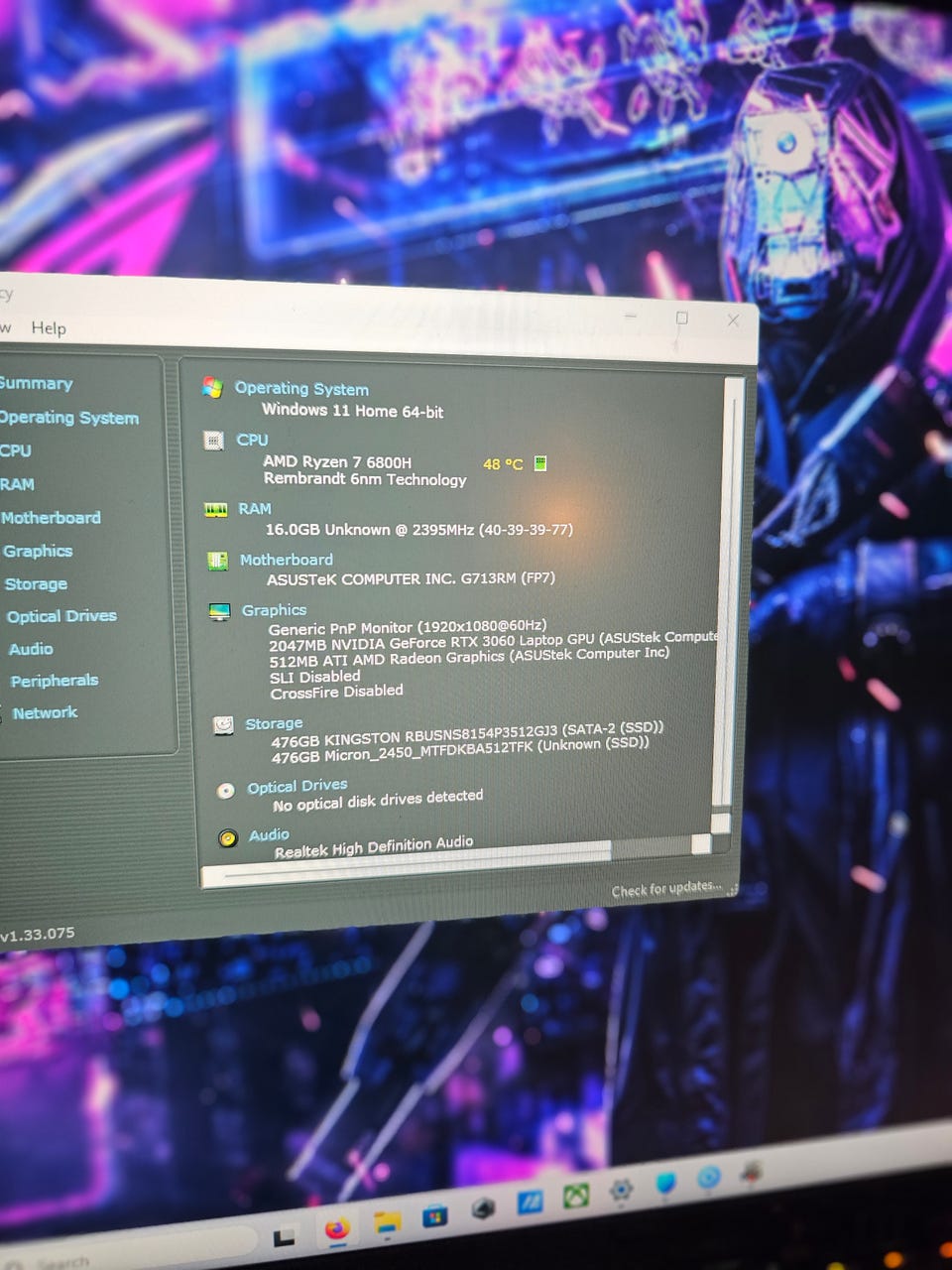Image resolution: width=952 pixels, height=1270 pixels.
Task: Open File Explorer from the taskbar
Action: click(387, 1223)
